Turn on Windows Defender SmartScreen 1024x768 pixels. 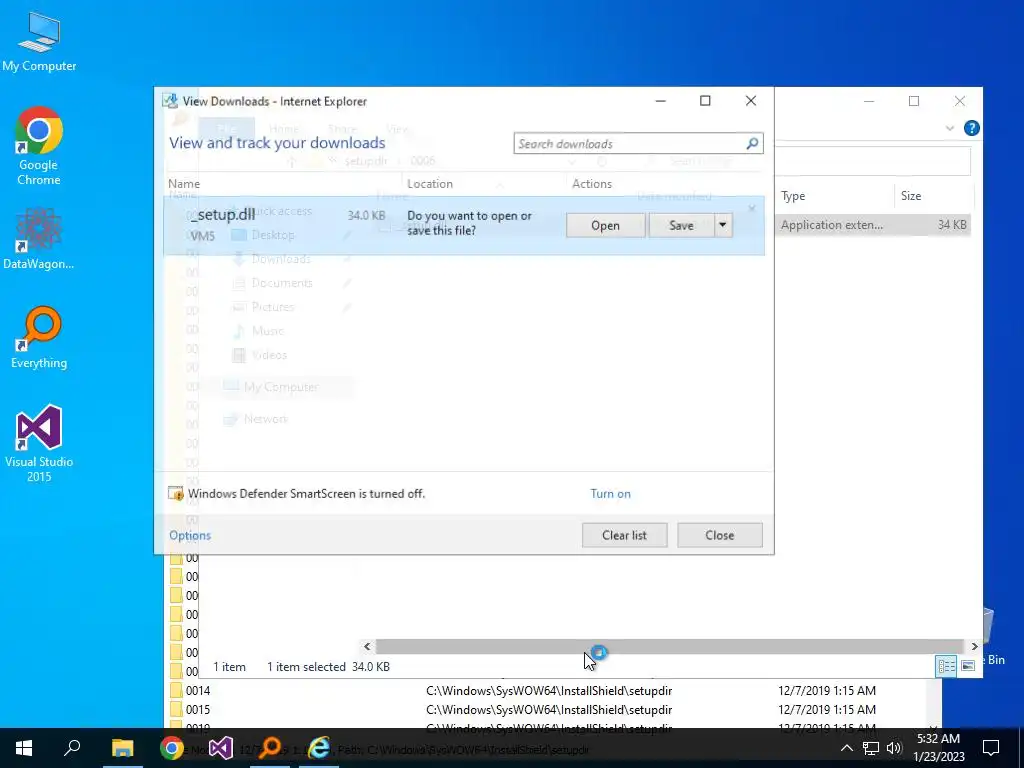coord(611,494)
